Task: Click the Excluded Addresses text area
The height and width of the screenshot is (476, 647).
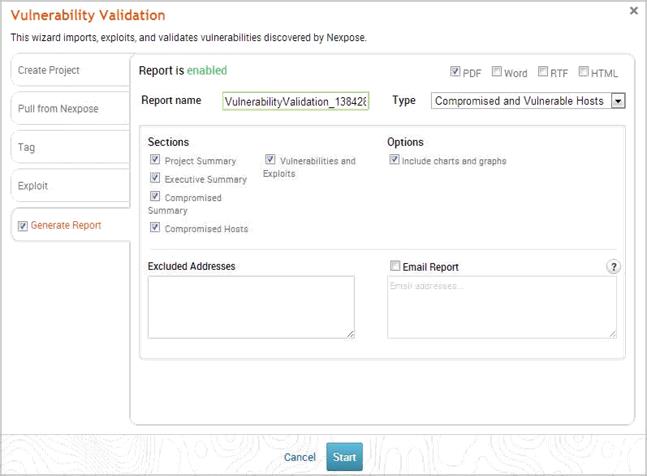Action: point(251,307)
